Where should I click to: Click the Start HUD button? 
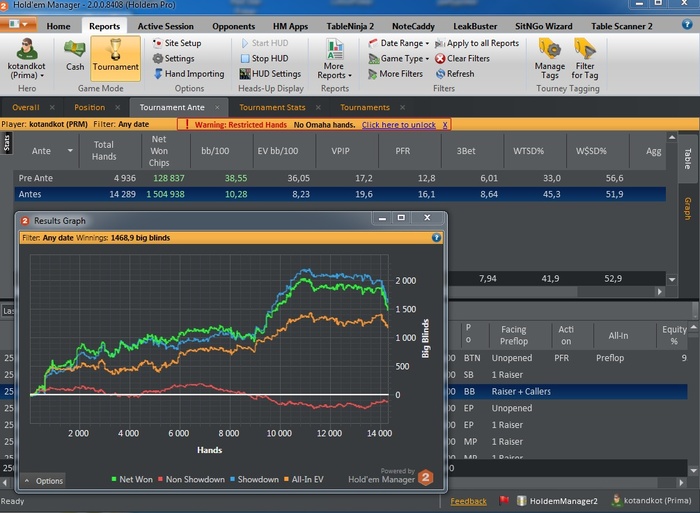[x=265, y=43]
